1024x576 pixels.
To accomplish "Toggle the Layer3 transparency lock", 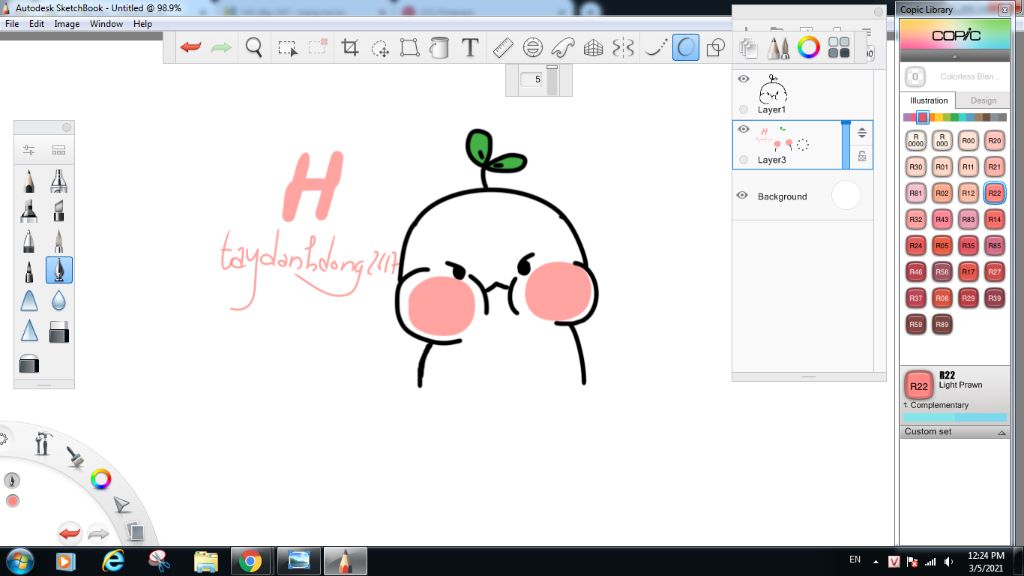I will pyautogui.click(x=862, y=156).
